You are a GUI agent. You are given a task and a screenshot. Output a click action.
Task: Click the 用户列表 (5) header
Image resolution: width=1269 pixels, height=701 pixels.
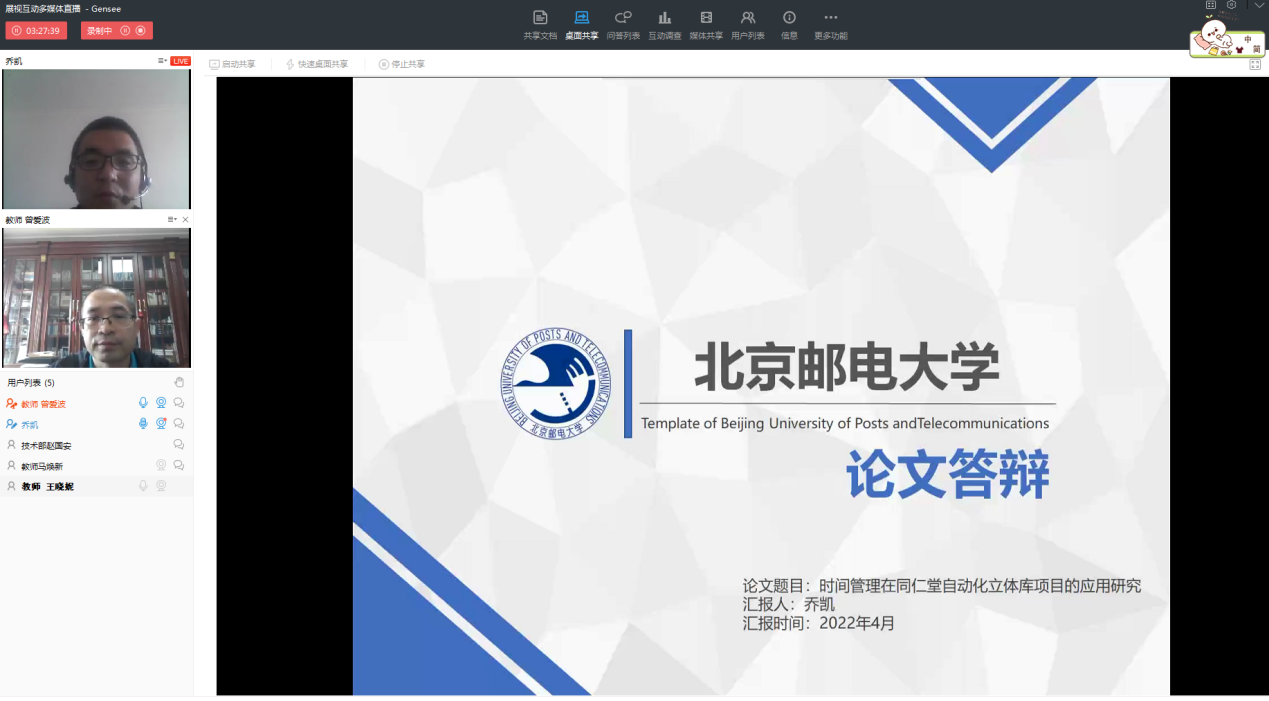(x=31, y=383)
